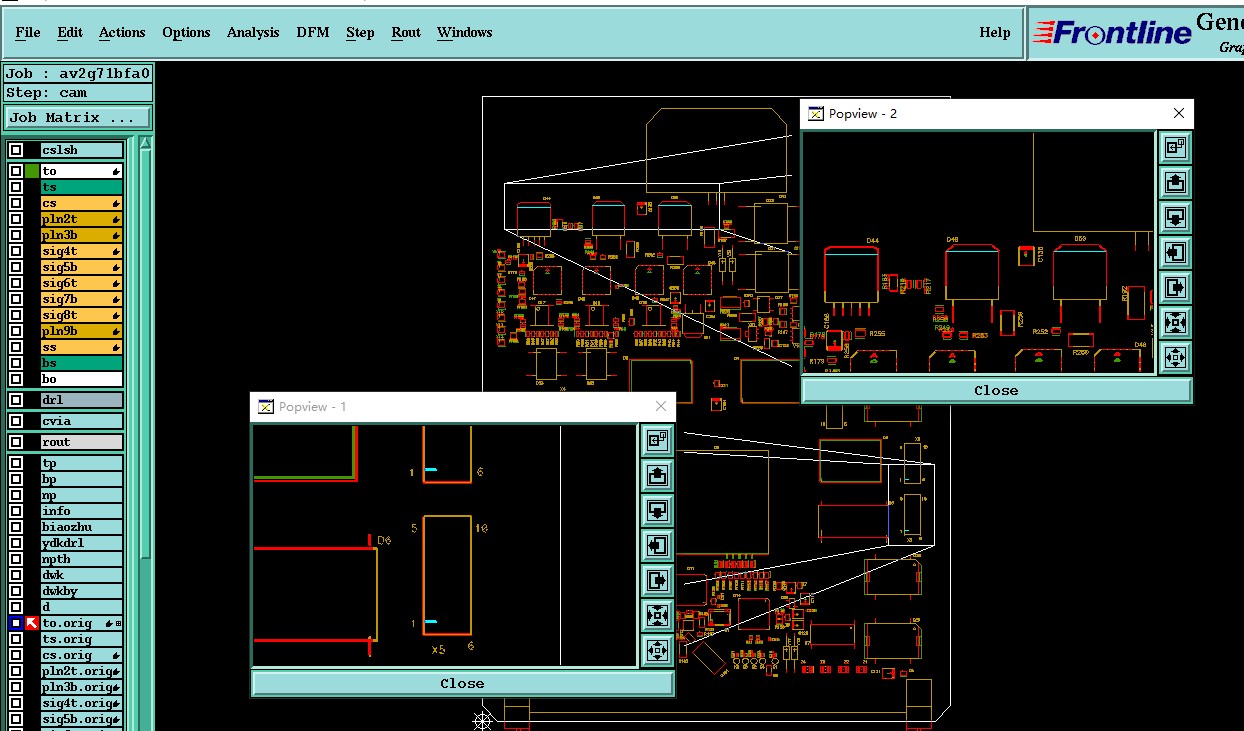Select the sig6t layer name
Viewport: 1244px width, 731px height.
(81, 283)
